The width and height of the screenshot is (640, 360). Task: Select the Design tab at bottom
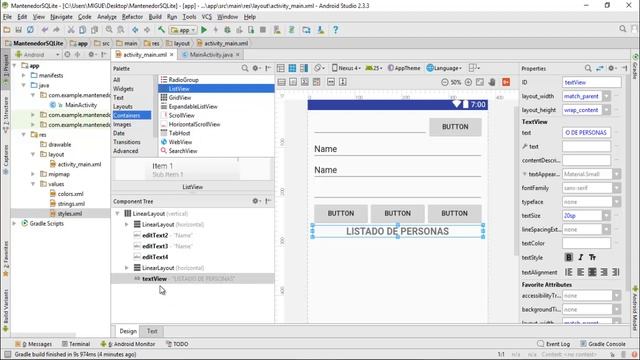coord(128,331)
